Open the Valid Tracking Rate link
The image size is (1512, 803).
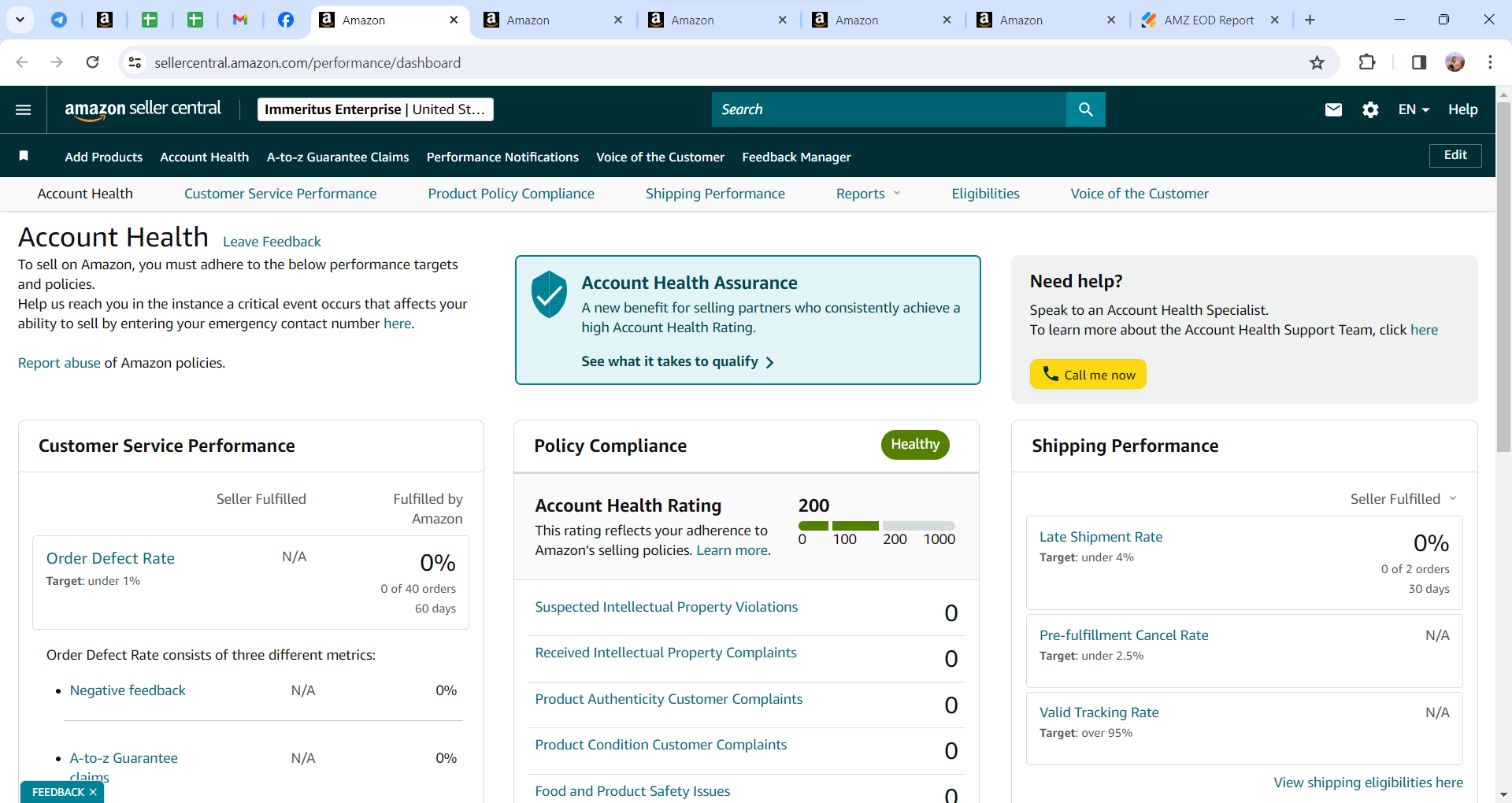click(x=1099, y=712)
